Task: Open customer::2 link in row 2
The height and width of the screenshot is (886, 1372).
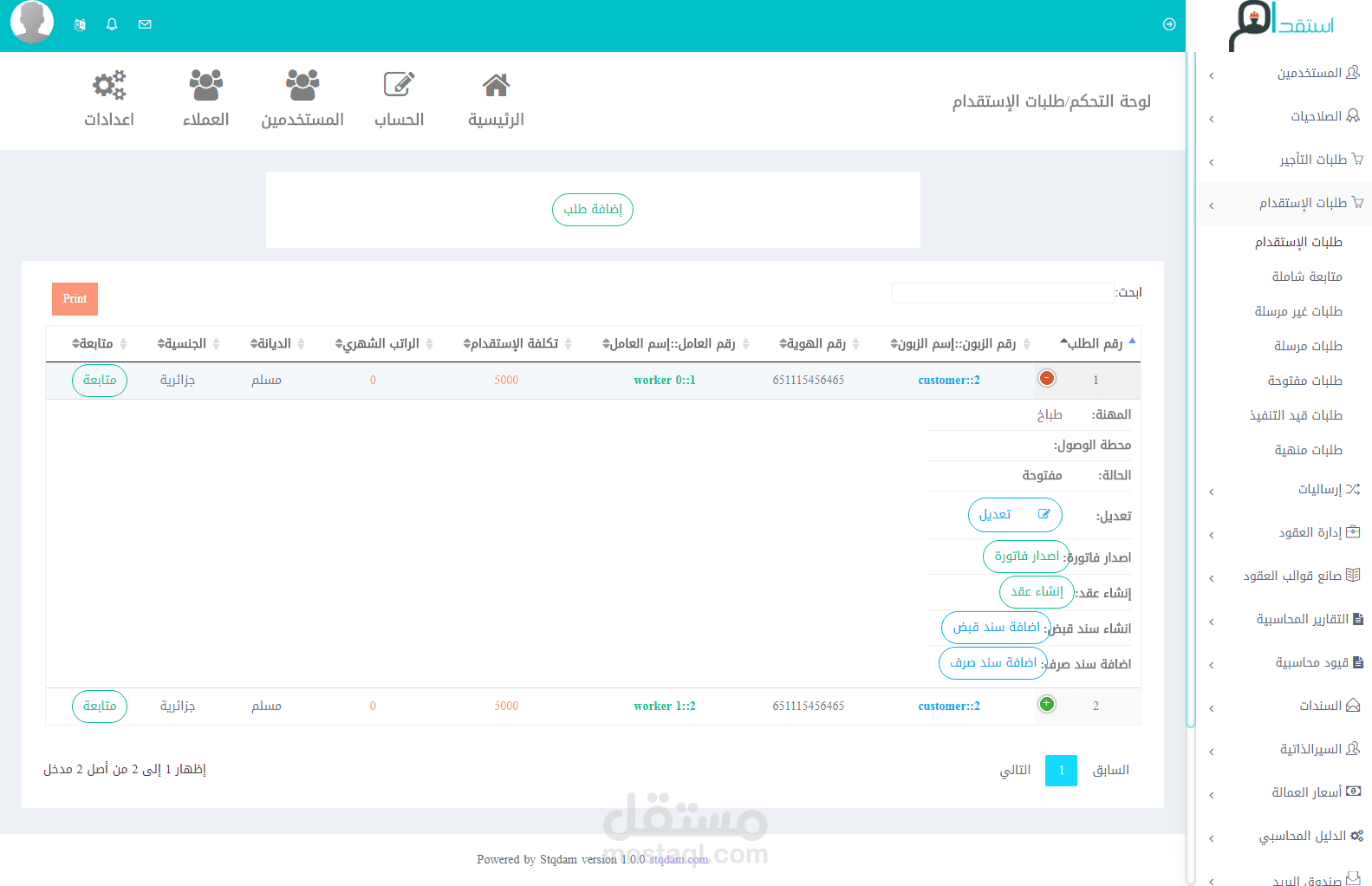Action: (x=949, y=707)
